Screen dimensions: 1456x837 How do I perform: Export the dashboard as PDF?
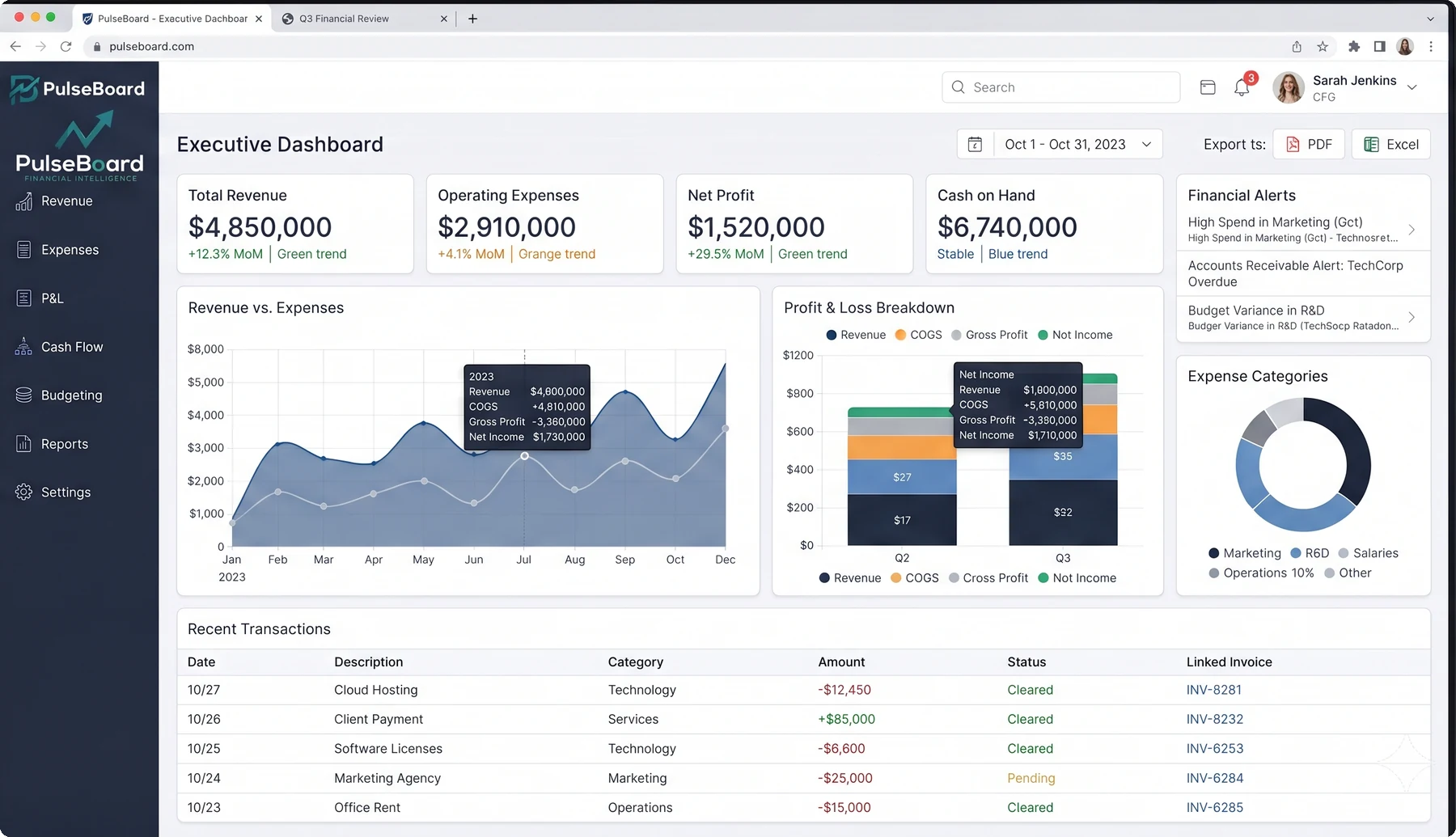click(1309, 144)
